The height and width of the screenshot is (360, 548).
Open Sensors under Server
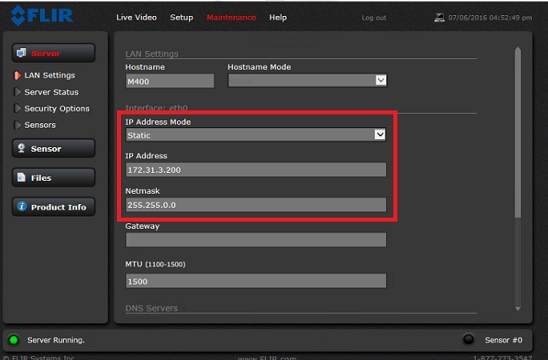(40, 125)
